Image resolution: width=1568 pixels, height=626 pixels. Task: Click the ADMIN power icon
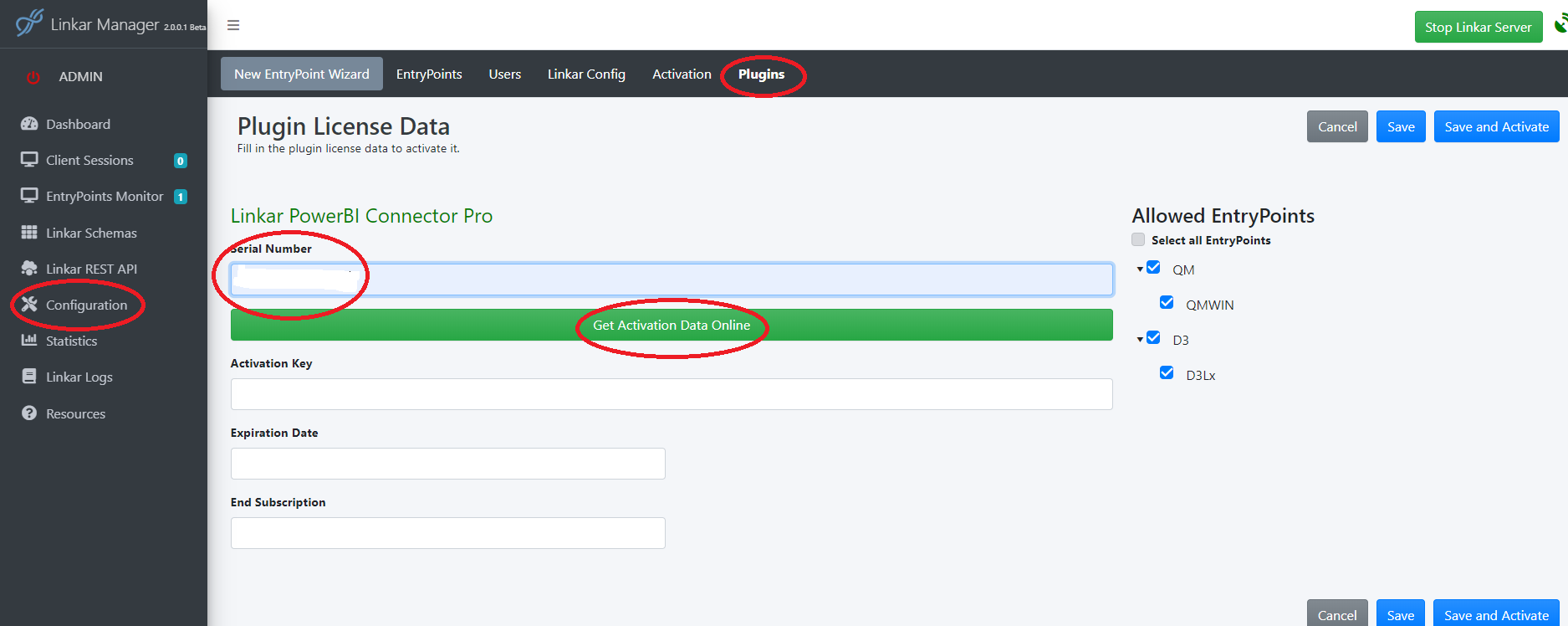point(33,77)
